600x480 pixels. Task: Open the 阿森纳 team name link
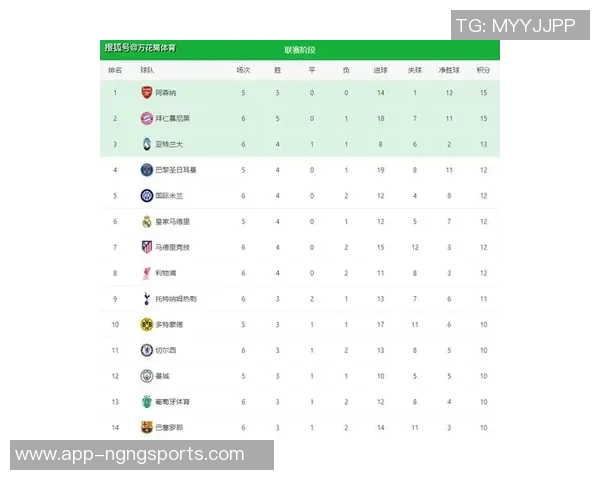(166, 93)
